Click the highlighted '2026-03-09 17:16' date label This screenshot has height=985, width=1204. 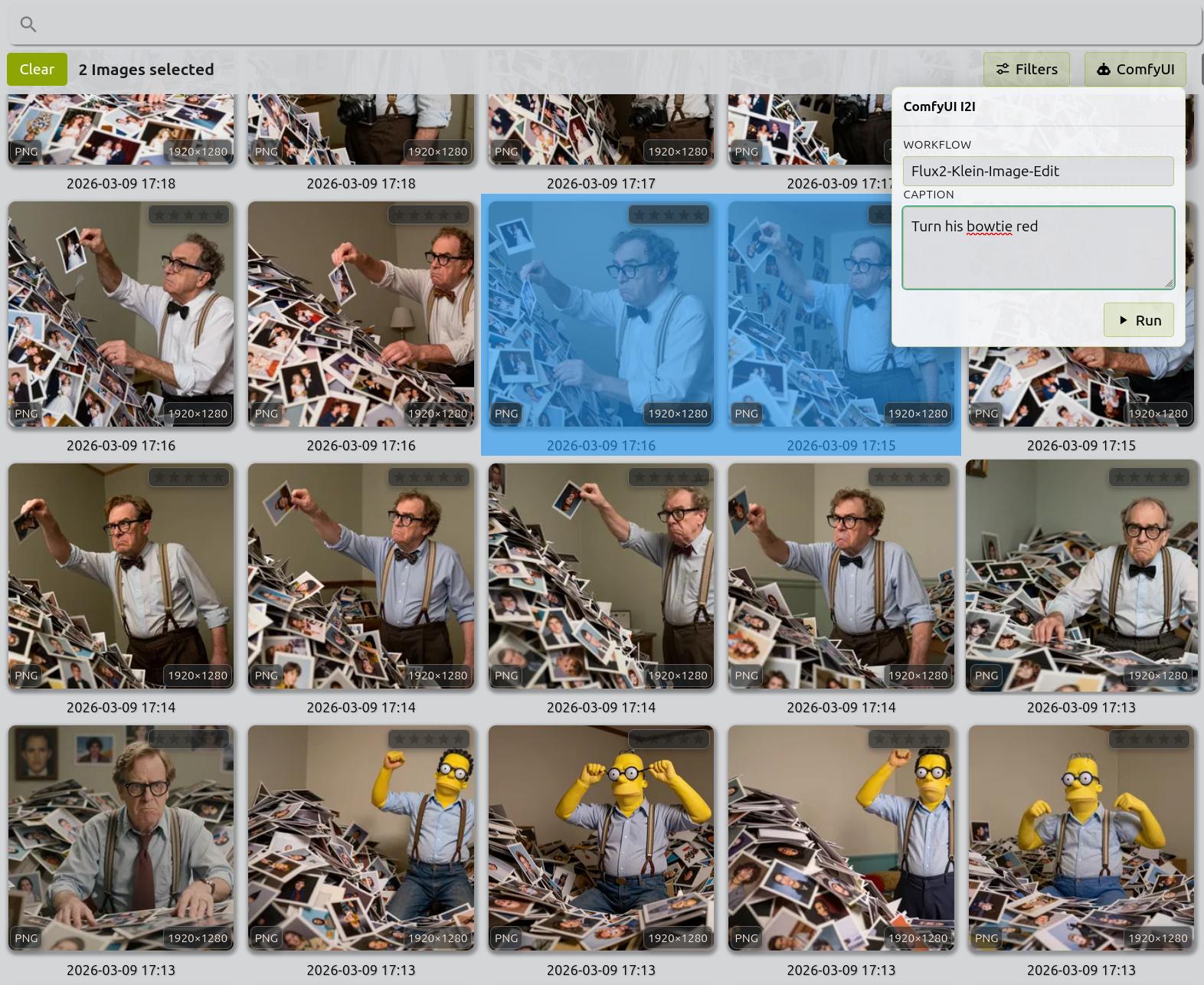(601, 445)
